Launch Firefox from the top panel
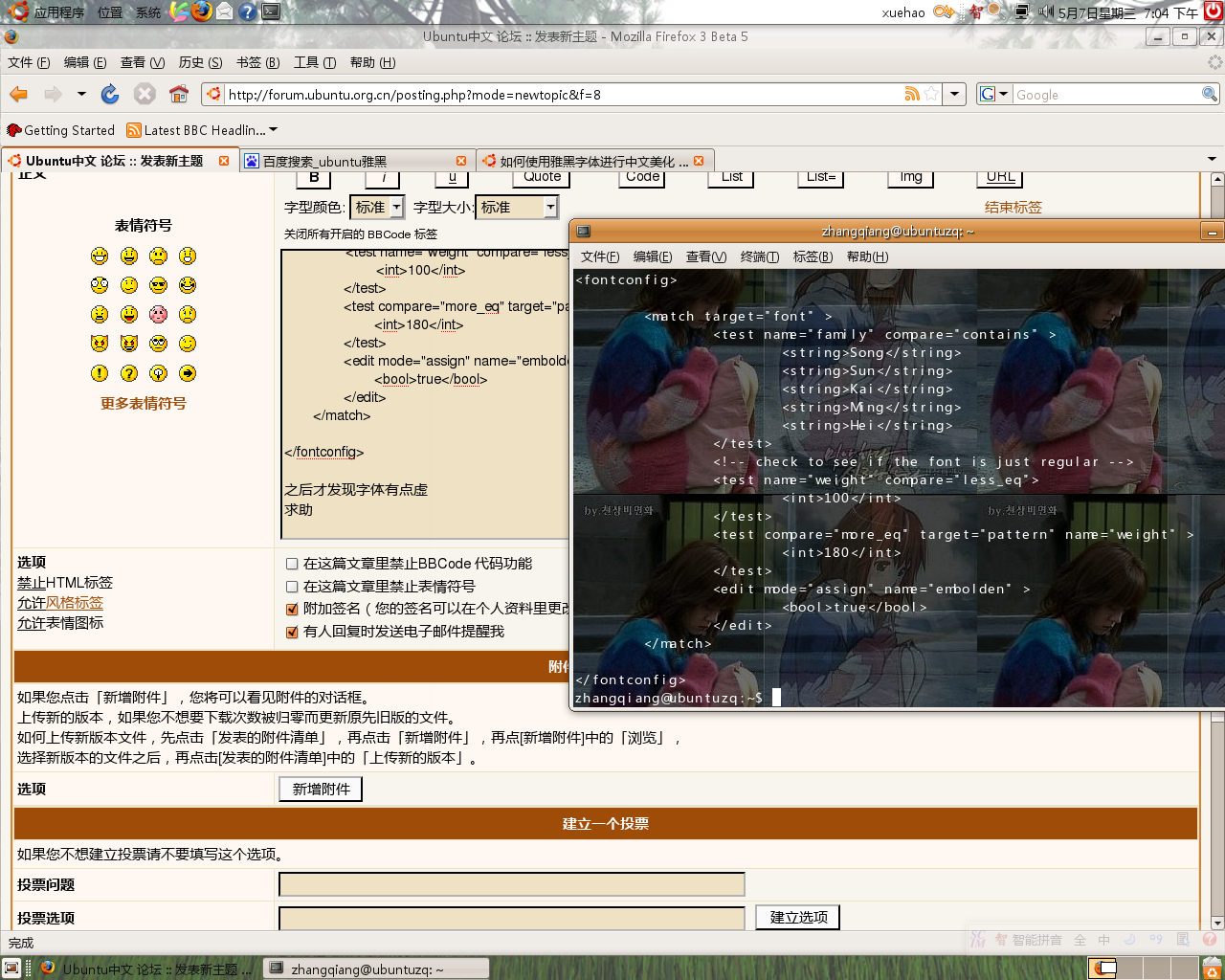Image resolution: width=1225 pixels, height=980 pixels. [x=201, y=11]
